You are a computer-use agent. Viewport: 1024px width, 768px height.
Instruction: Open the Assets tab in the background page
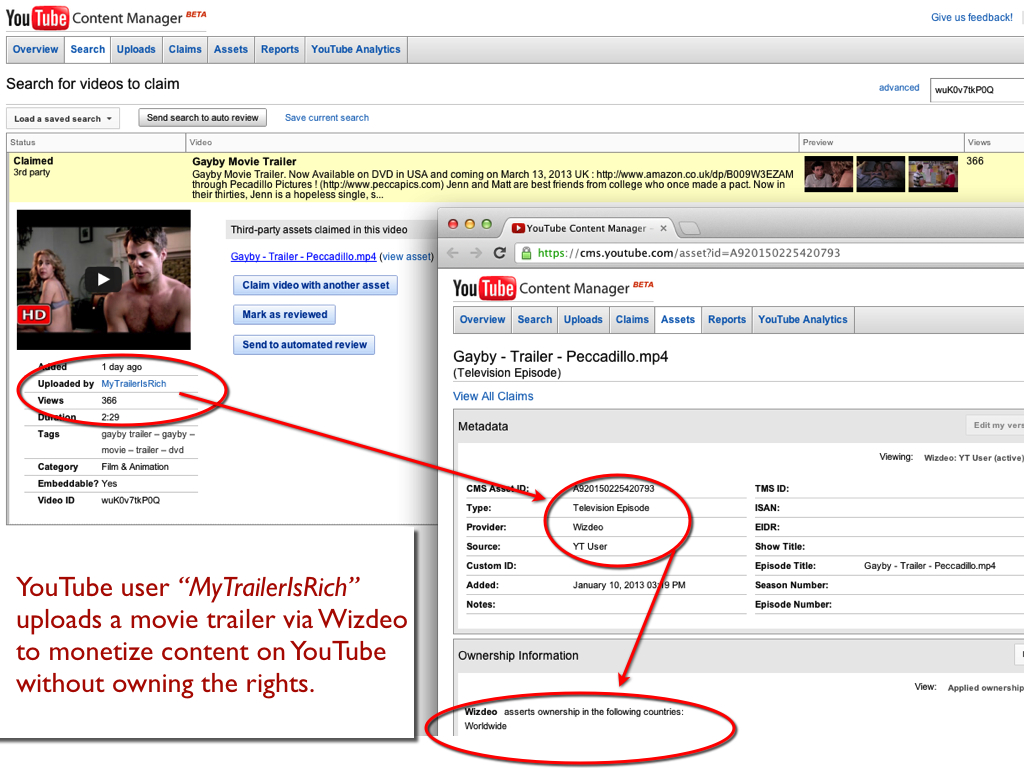click(231, 50)
